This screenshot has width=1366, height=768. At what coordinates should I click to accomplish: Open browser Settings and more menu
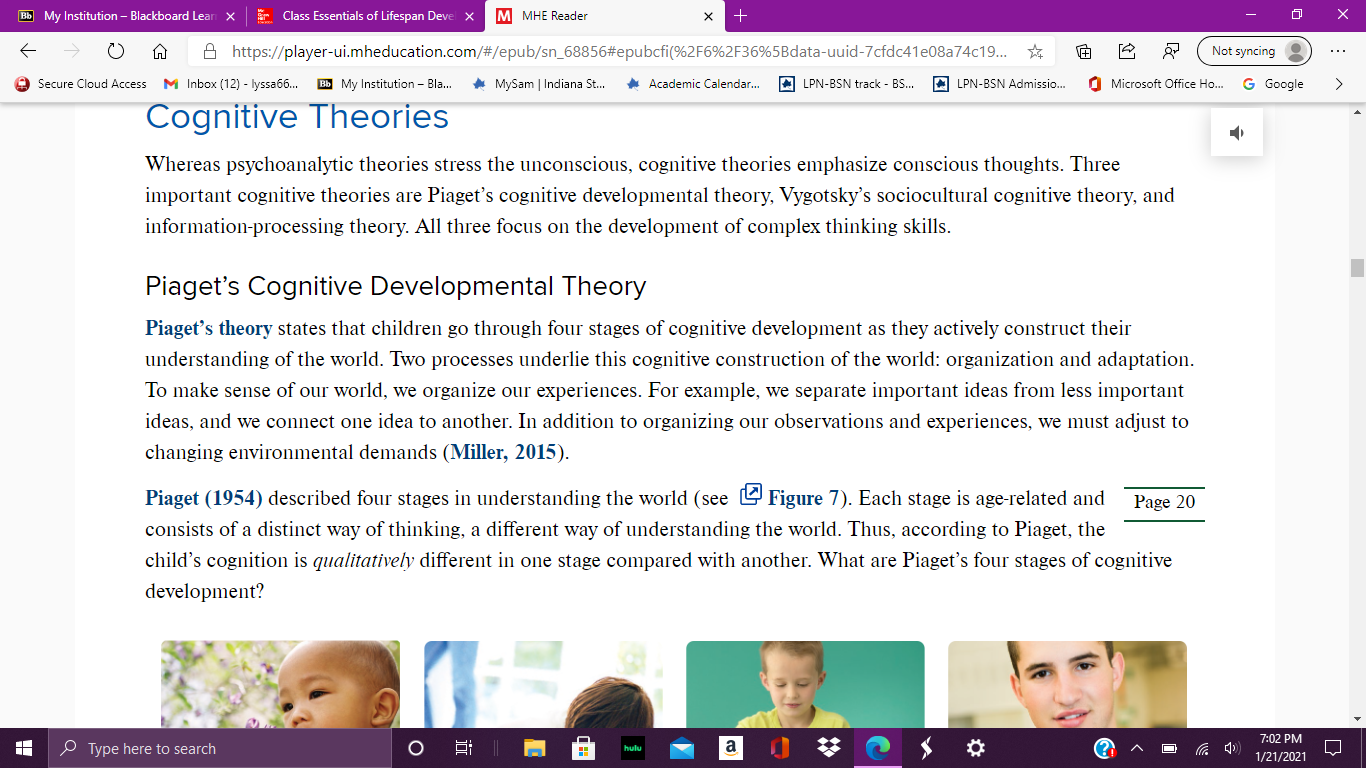(x=1338, y=51)
